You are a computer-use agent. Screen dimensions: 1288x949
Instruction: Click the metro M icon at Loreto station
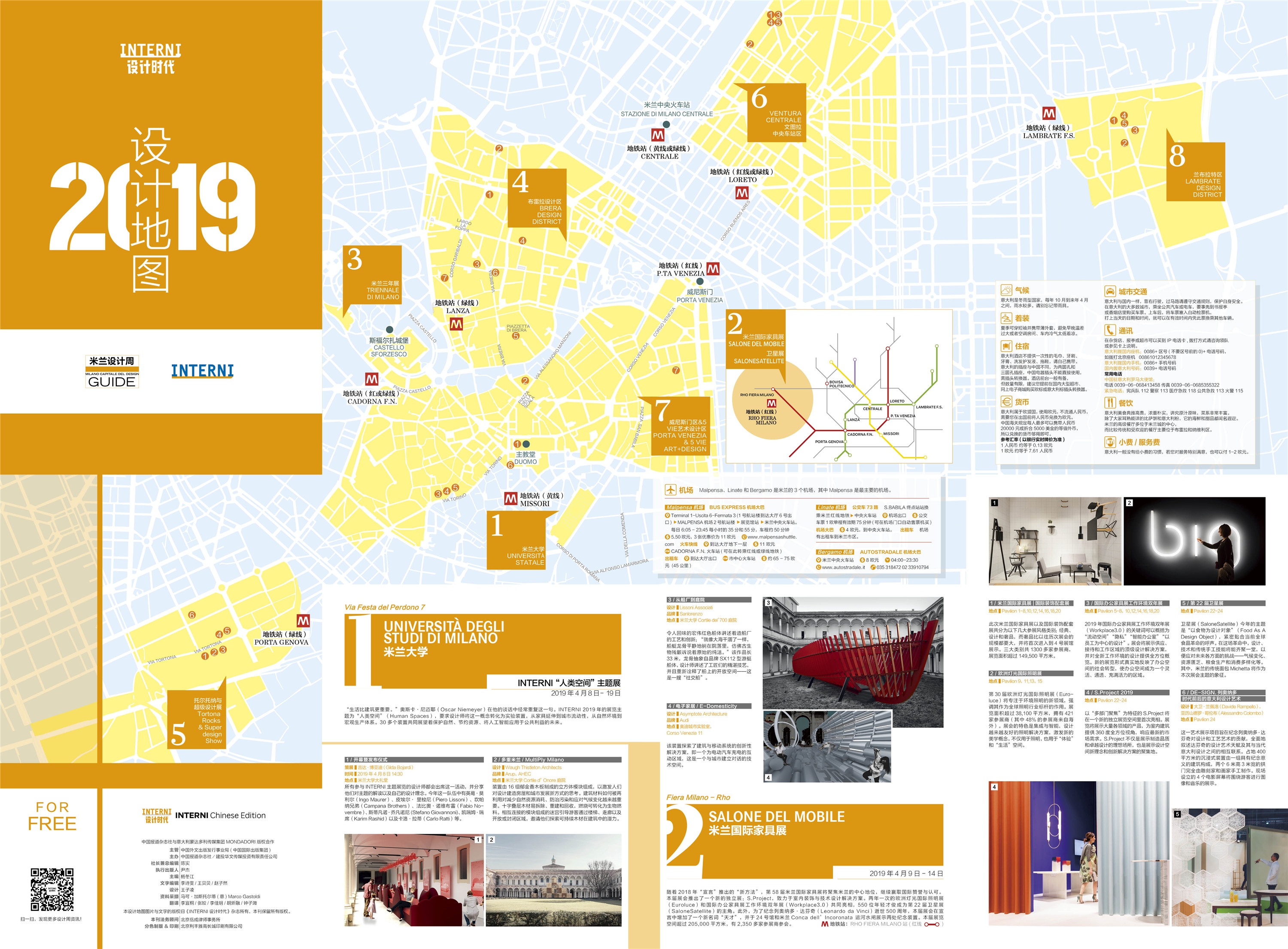tap(742, 194)
